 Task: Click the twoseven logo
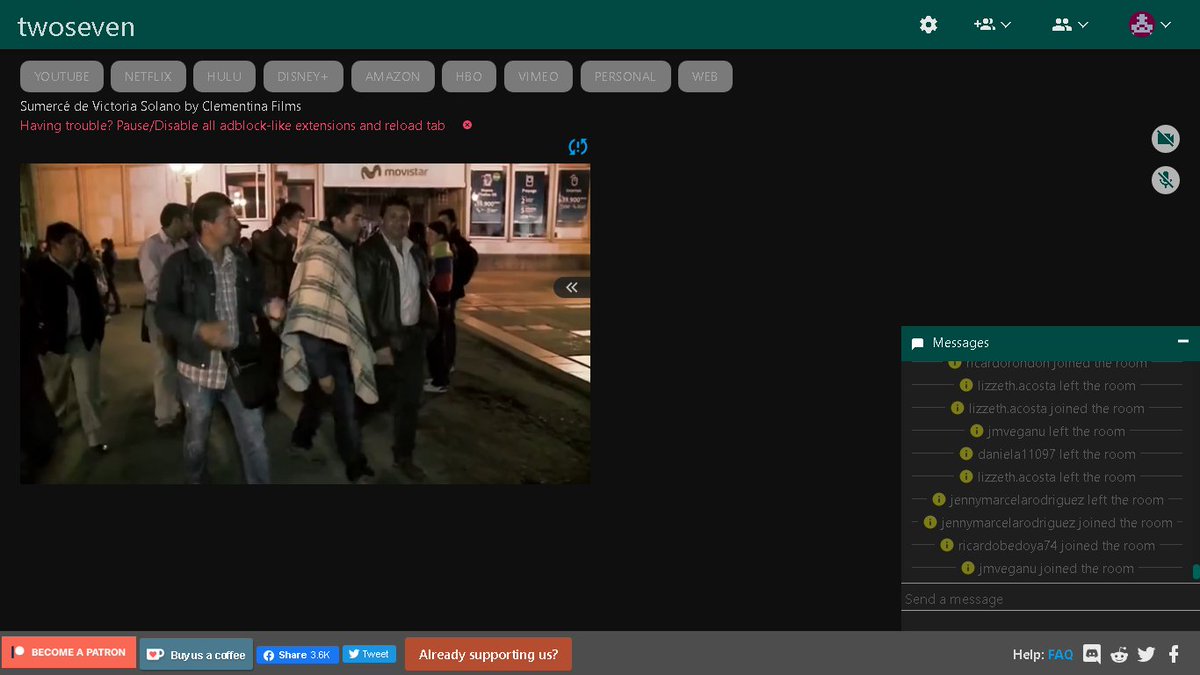tap(76, 26)
